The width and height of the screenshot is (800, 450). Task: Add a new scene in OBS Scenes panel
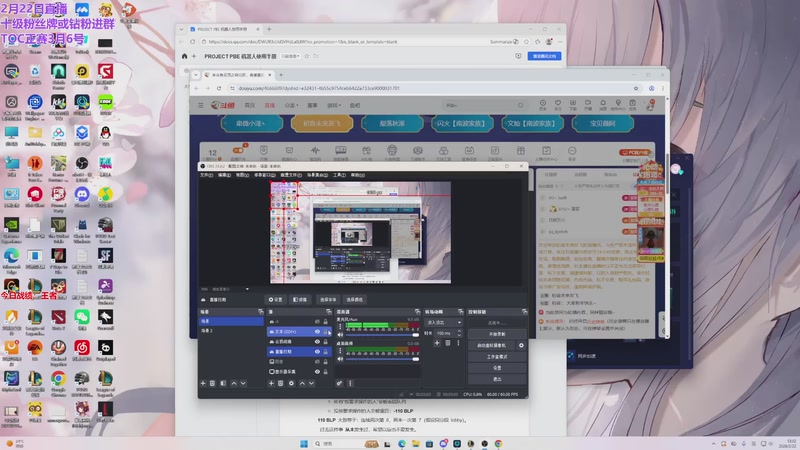[203, 383]
